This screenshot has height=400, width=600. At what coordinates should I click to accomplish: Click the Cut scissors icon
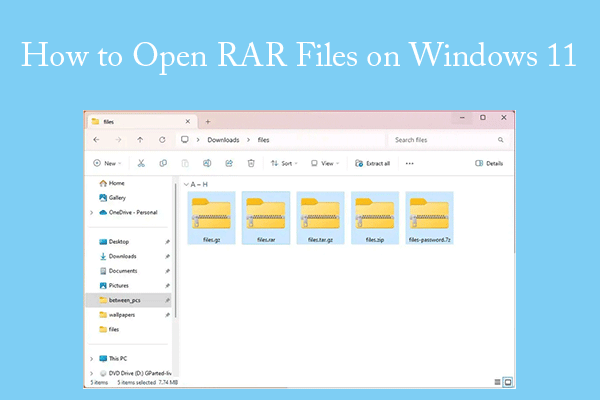pos(141,163)
